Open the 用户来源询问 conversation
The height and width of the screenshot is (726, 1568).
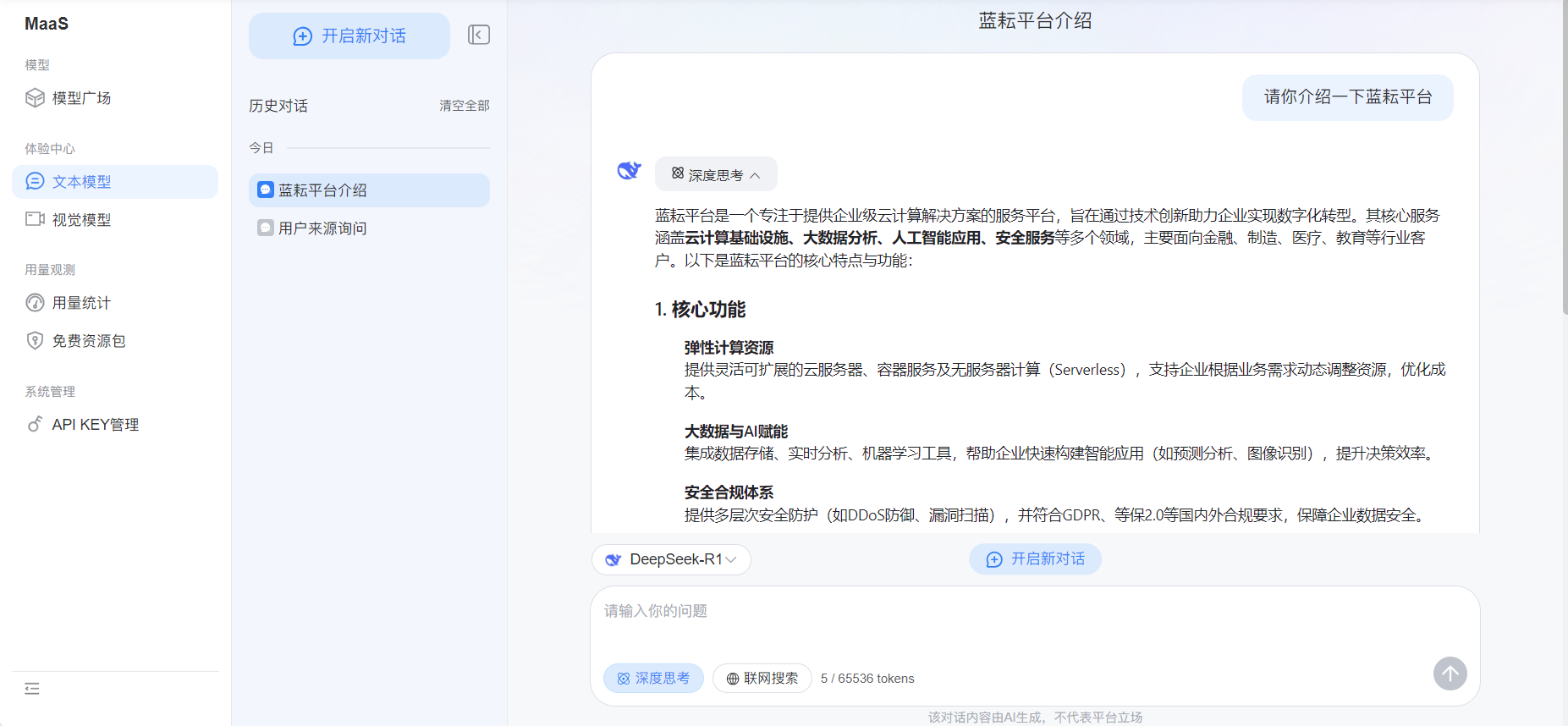click(x=369, y=228)
